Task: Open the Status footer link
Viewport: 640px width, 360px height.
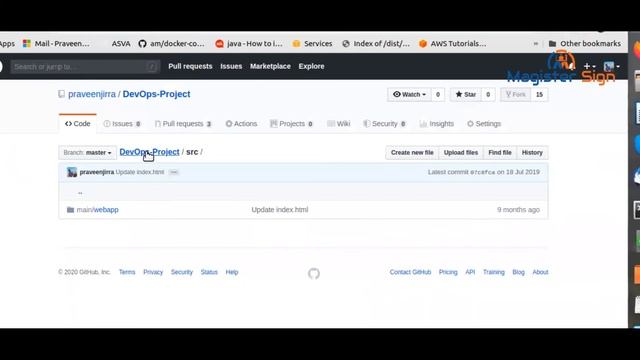Action: [x=209, y=272]
